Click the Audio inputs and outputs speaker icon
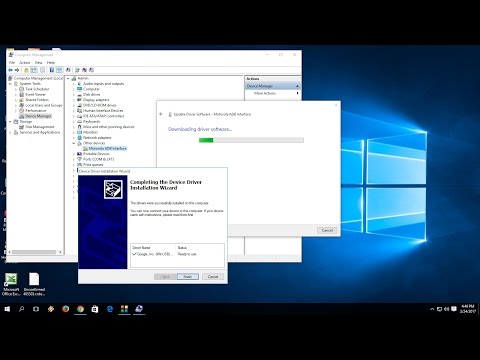Viewport: 480px width, 360px height. point(79,84)
